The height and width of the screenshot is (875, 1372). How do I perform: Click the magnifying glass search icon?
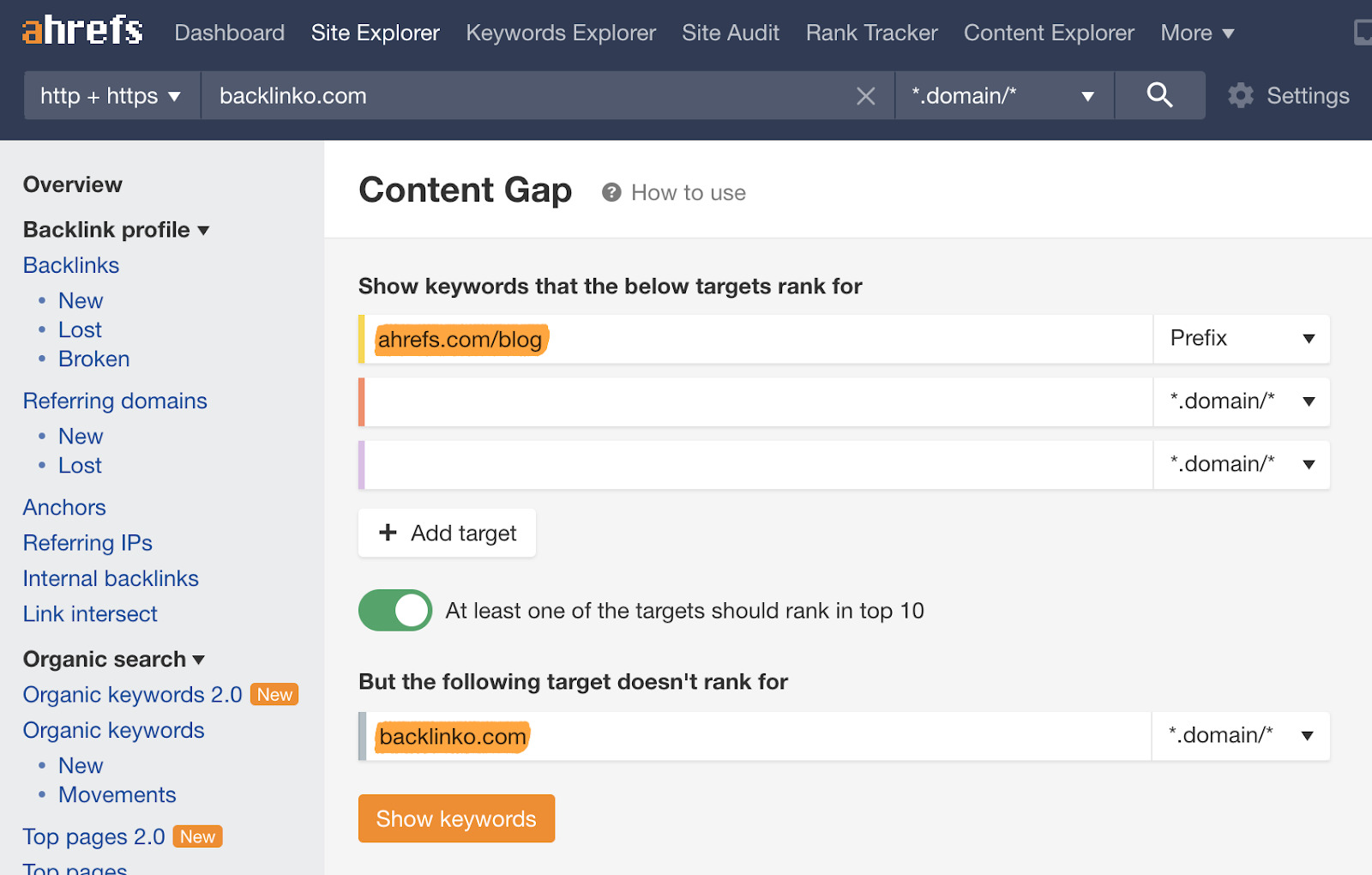pyautogui.click(x=1159, y=95)
